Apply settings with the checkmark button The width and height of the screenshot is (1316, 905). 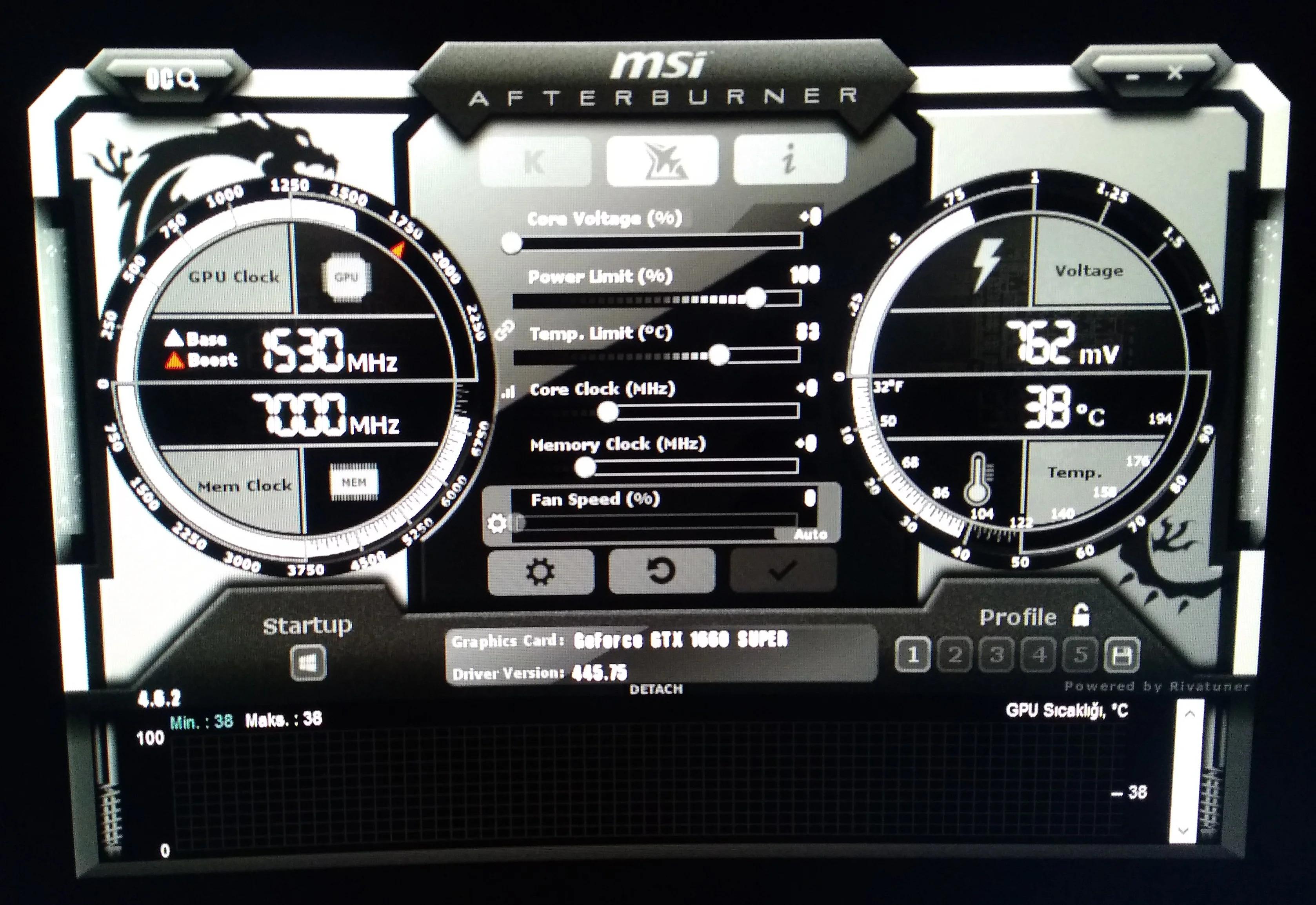click(x=783, y=570)
